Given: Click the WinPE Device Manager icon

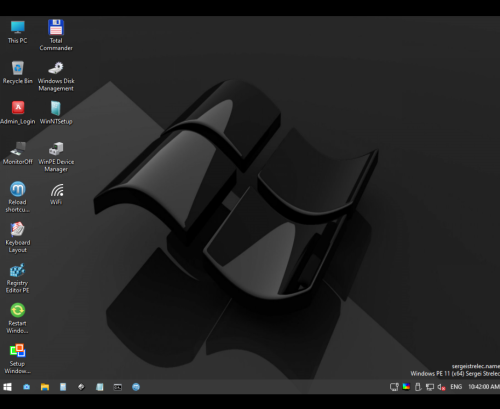Looking at the screenshot, I should 56,157.
